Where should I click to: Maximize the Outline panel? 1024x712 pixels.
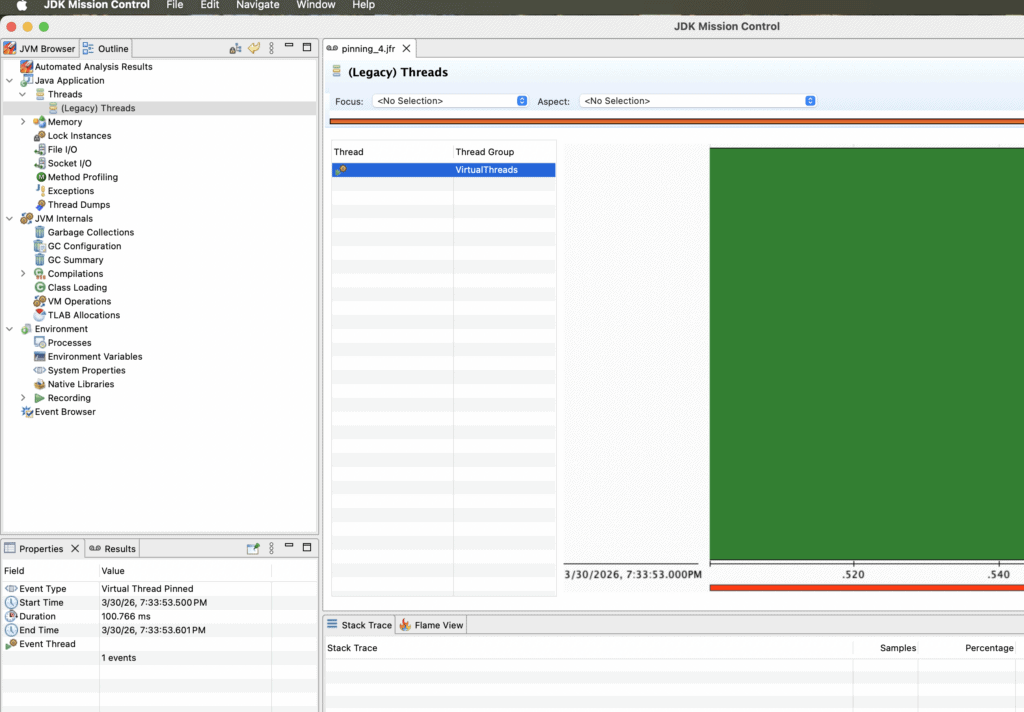tap(307, 47)
